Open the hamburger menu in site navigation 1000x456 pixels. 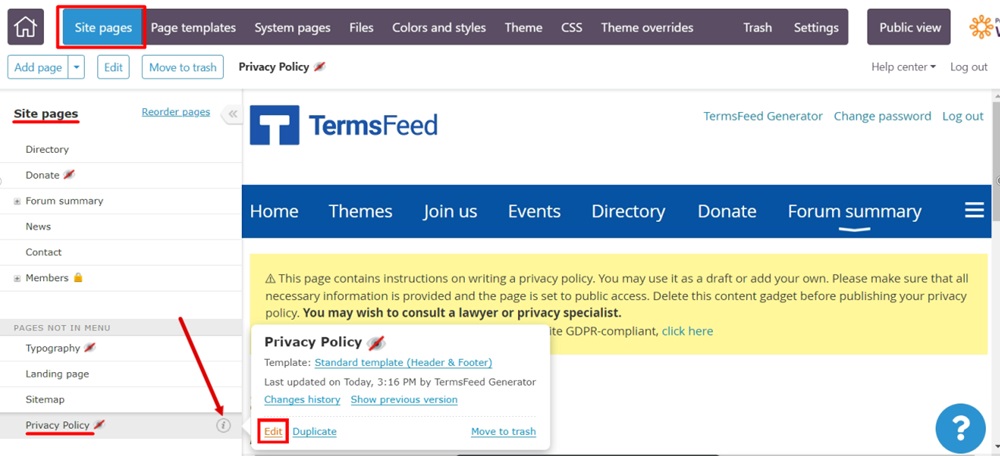pos(974,210)
